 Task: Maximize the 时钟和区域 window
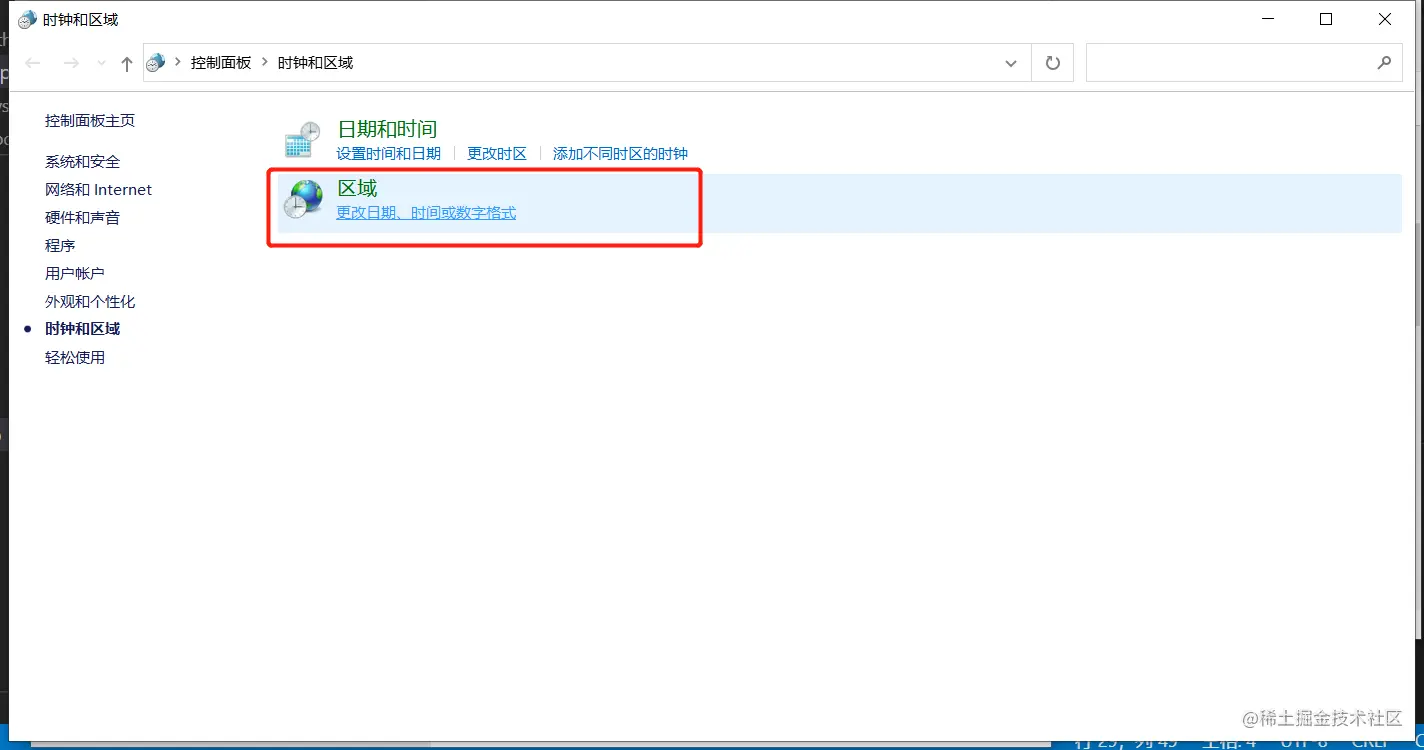click(x=1326, y=19)
